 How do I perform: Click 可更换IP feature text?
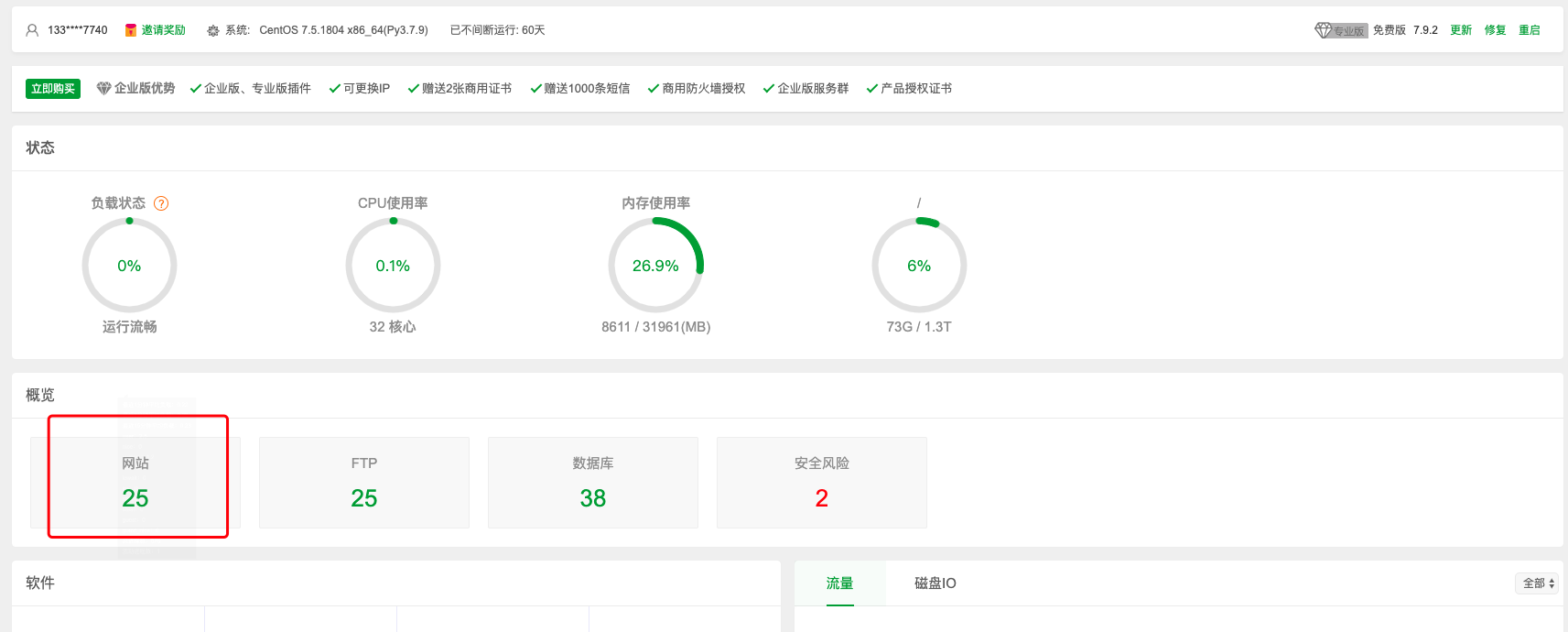366,89
